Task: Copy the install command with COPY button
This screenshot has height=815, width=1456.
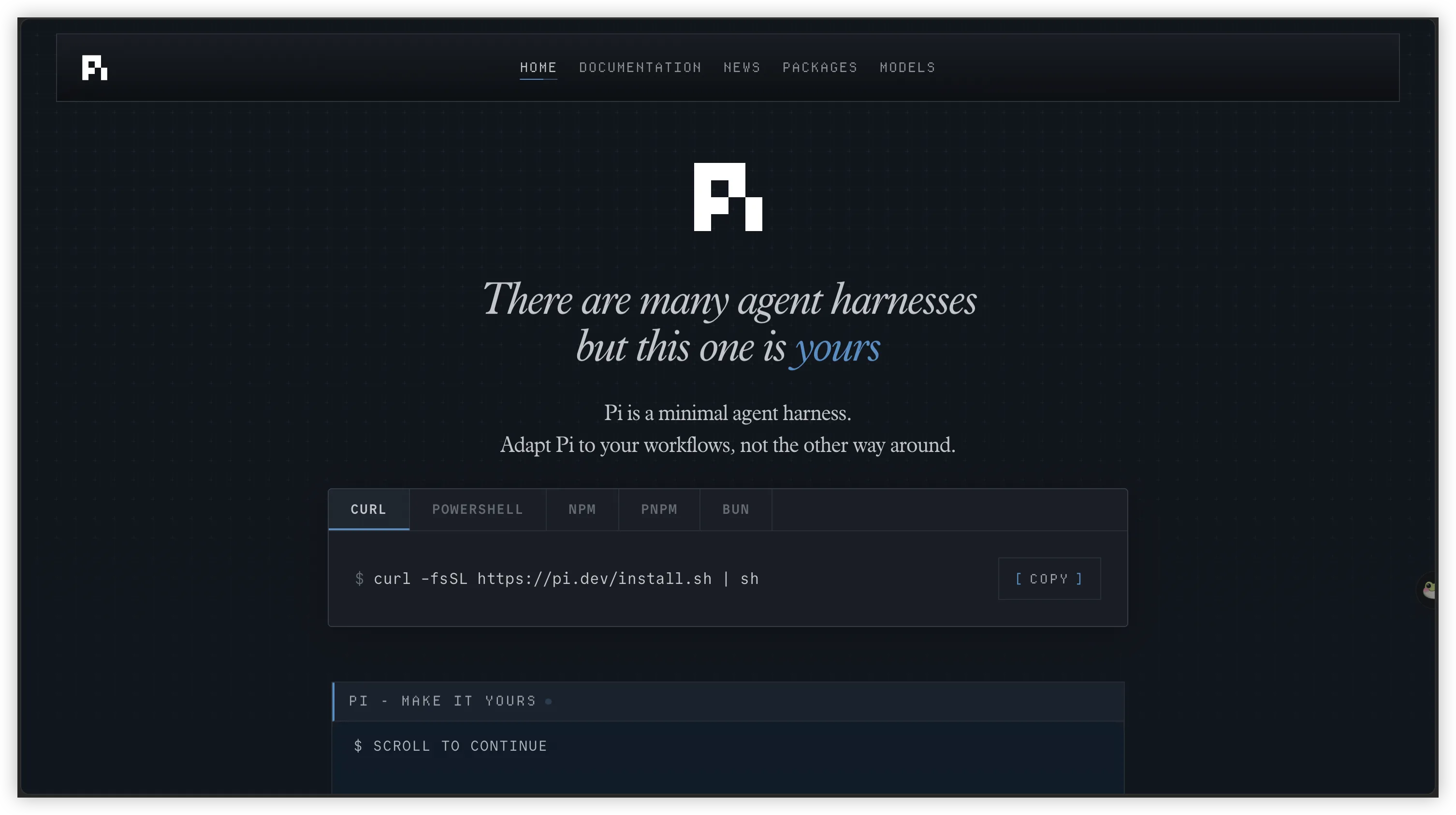Action: [x=1049, y=579]
